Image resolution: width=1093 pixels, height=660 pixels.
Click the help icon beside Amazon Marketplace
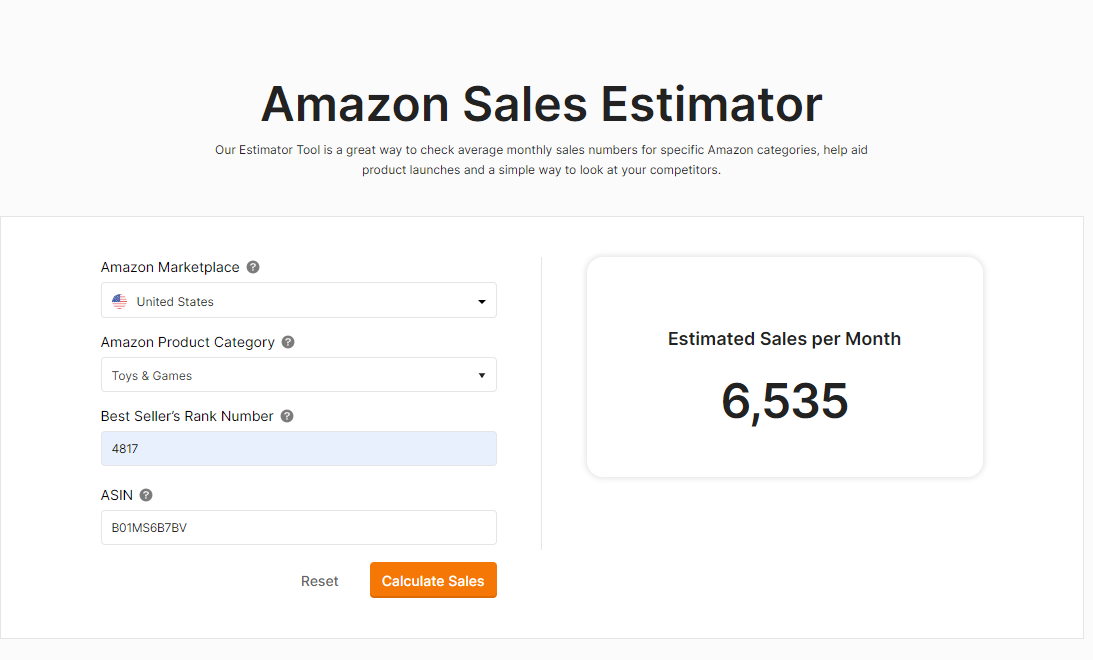pos(253,267)
